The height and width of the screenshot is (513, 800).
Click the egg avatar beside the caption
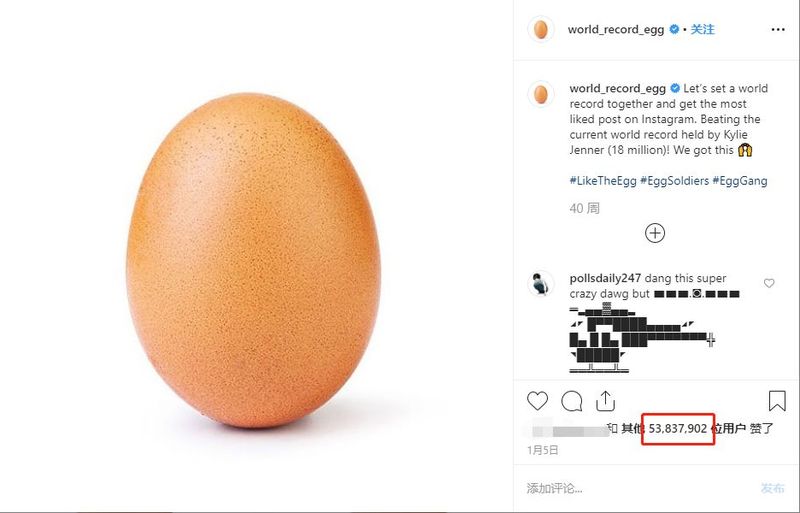click(541, 95)
